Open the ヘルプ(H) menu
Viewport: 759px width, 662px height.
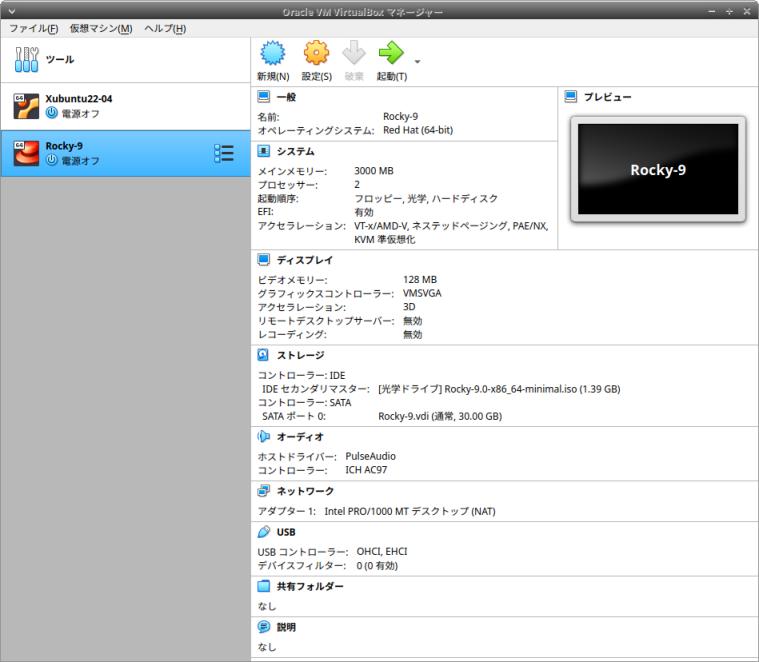point(165,29)
